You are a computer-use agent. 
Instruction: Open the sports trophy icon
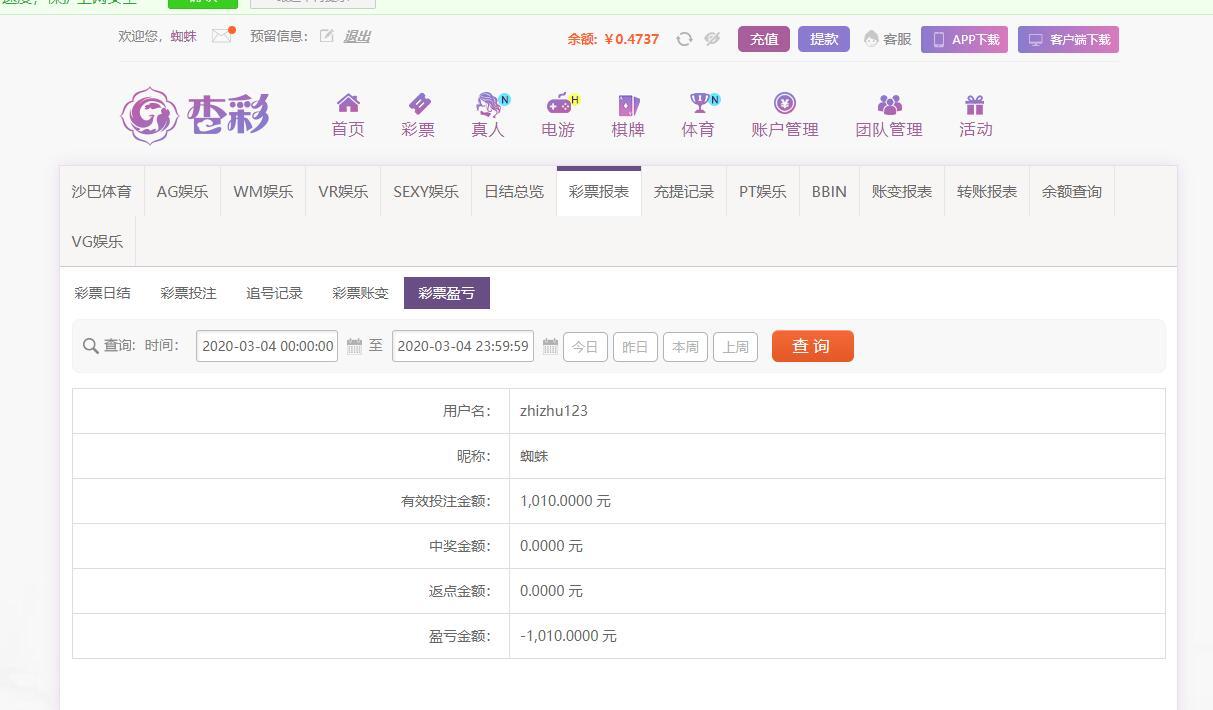click(698, 104)
